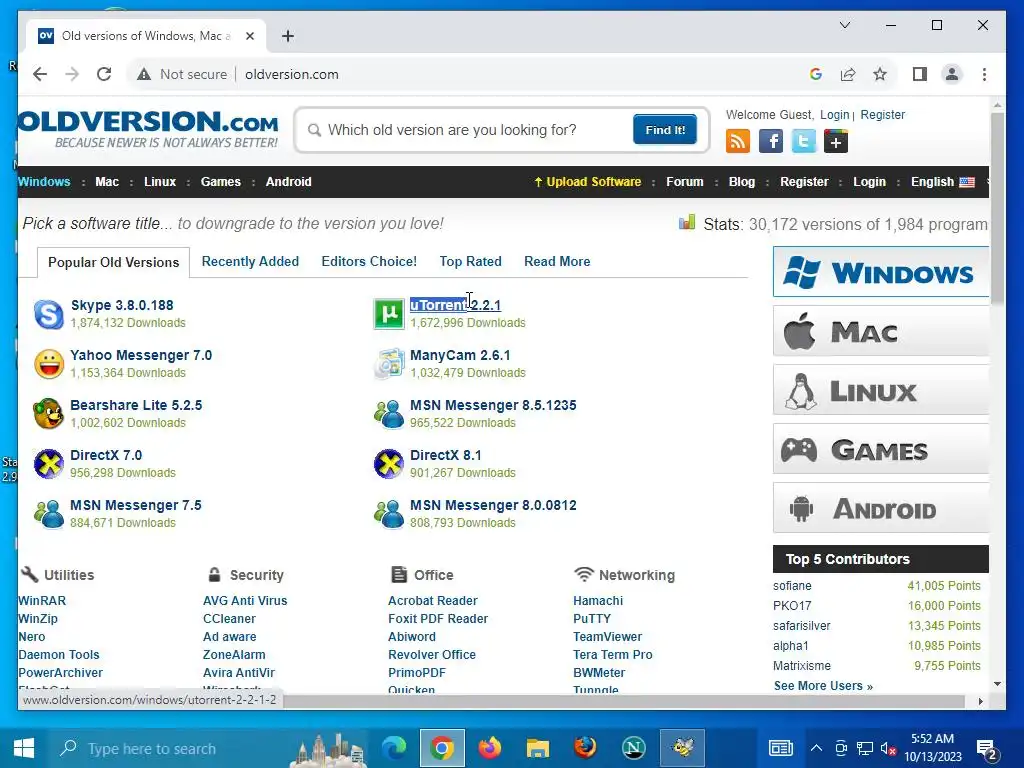Open the Google Plus icon
1024x768 pixels.
click(836, 141)
